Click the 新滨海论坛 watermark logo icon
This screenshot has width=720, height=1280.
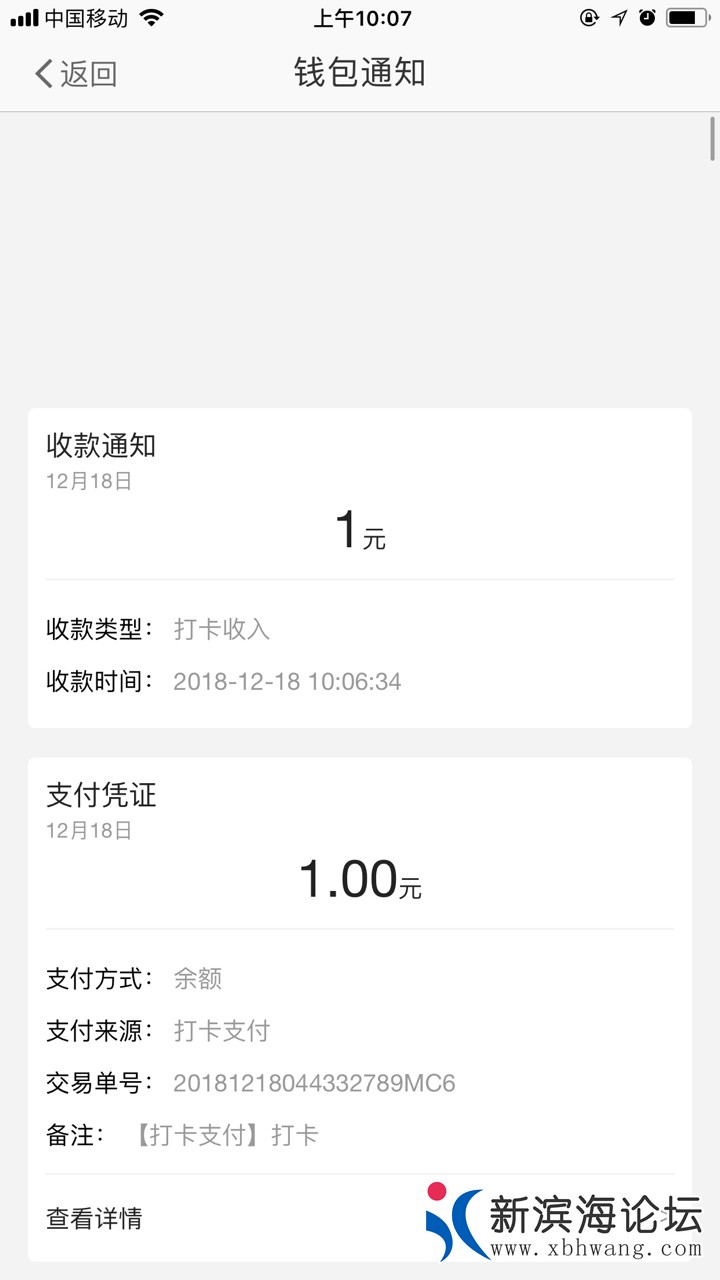pyautogui.click(x=455, y=1222)
